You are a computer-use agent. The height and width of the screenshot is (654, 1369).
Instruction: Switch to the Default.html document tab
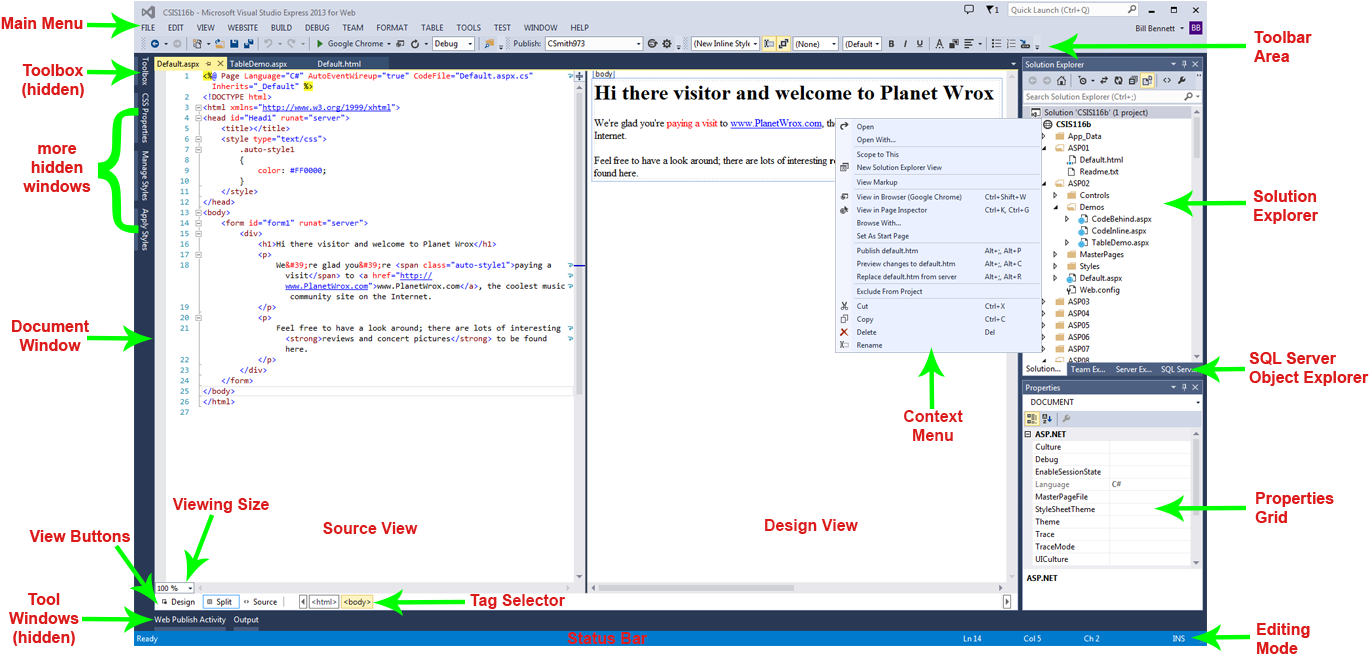[x=338, y=63]
